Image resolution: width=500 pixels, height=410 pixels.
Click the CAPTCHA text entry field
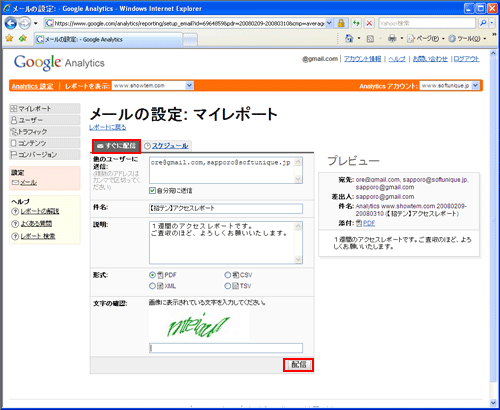coord(226,348)
